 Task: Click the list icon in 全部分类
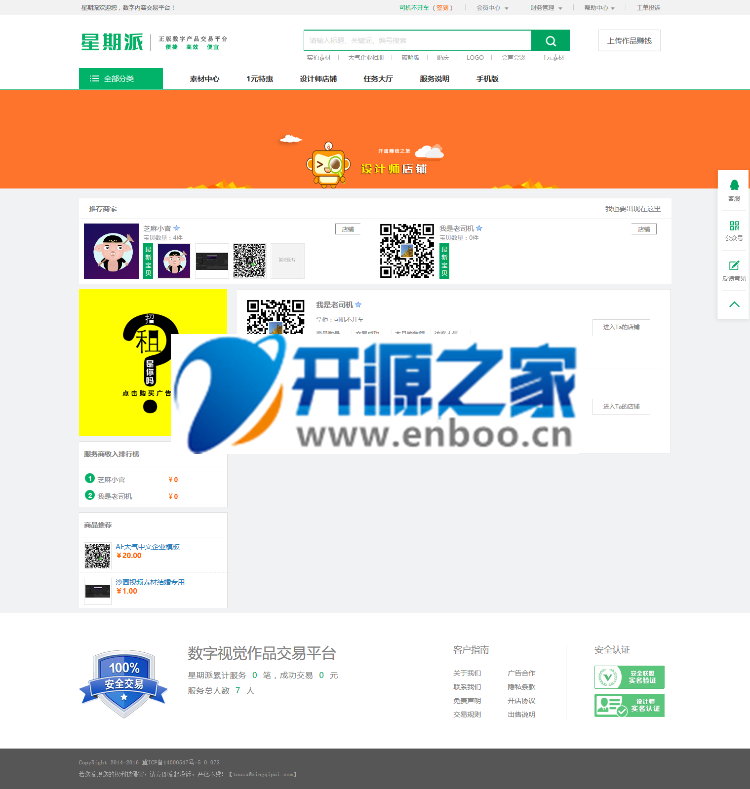94,78
